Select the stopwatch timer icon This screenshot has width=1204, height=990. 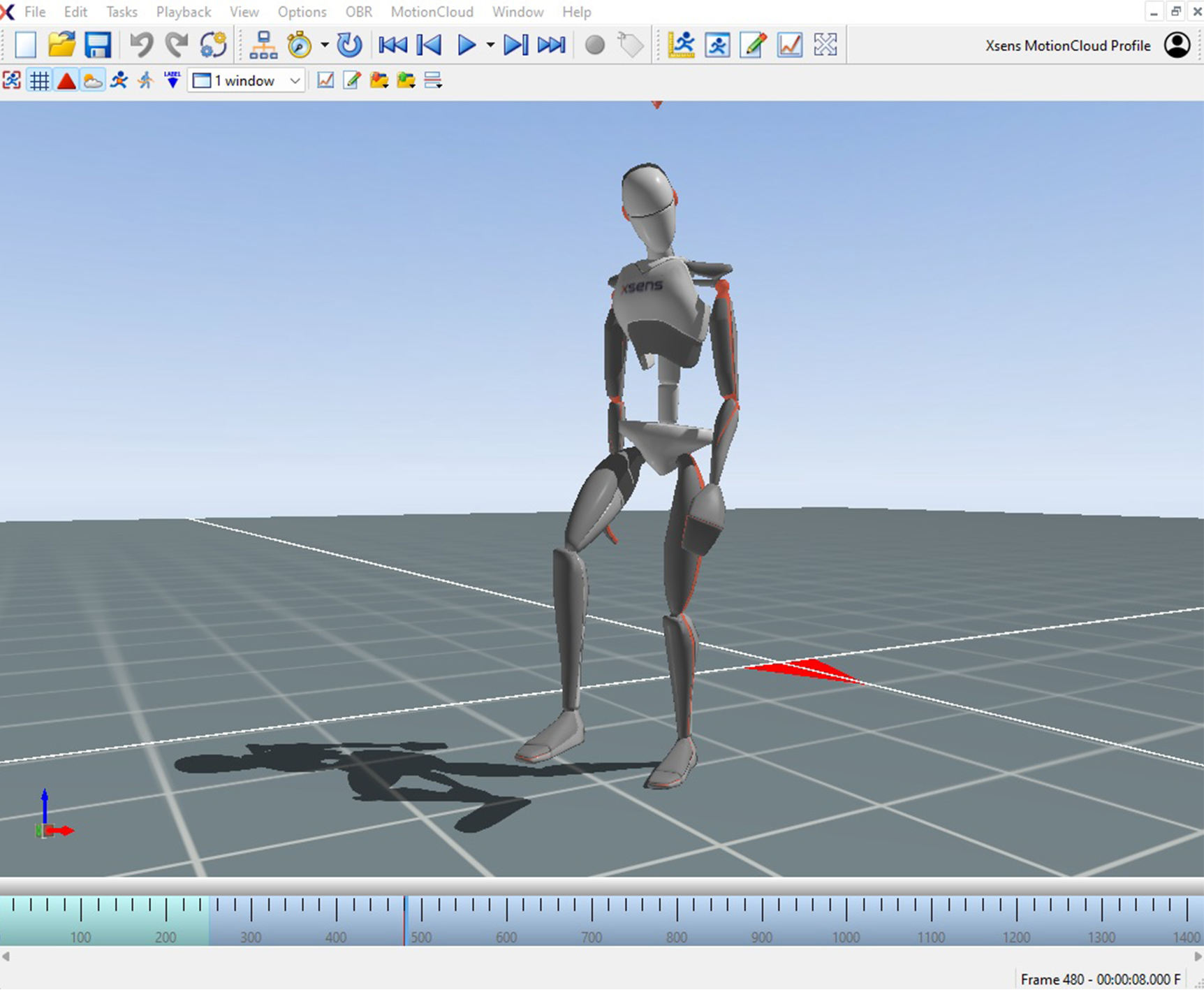[x=299, y=44]
